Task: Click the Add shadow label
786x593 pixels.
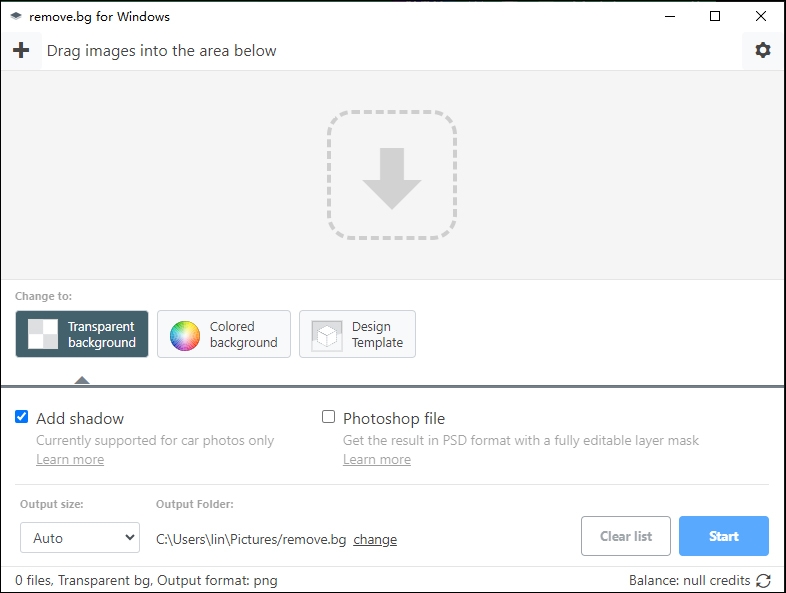Action: 80,419
